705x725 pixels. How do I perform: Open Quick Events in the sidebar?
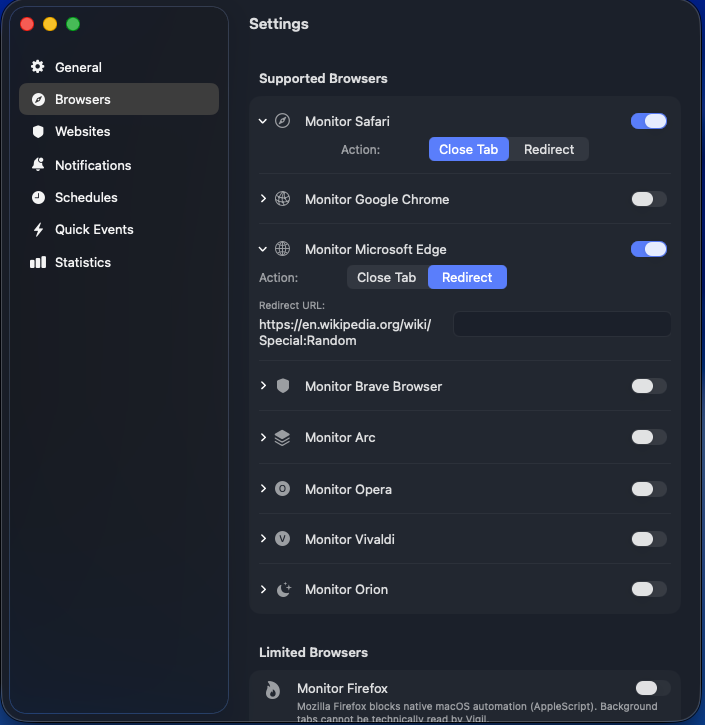click(x=119, y=229)
